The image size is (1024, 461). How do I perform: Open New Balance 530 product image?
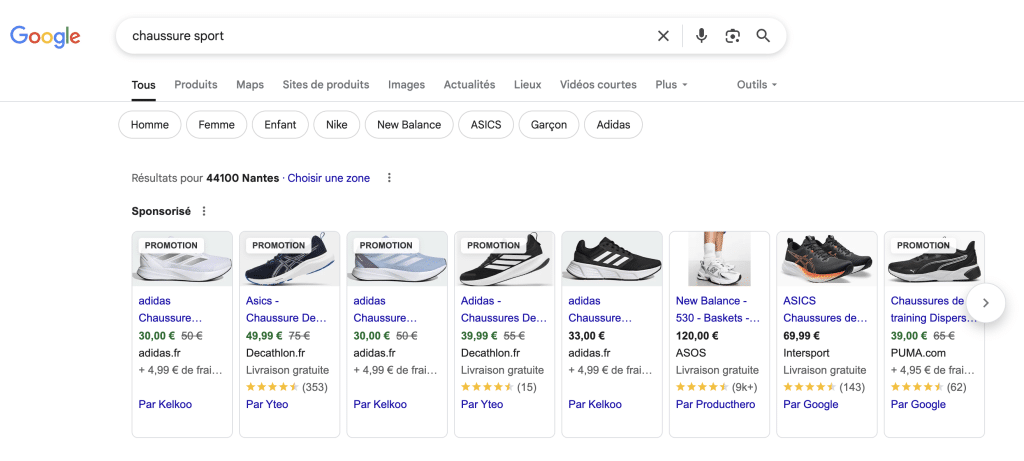[720, 259]
